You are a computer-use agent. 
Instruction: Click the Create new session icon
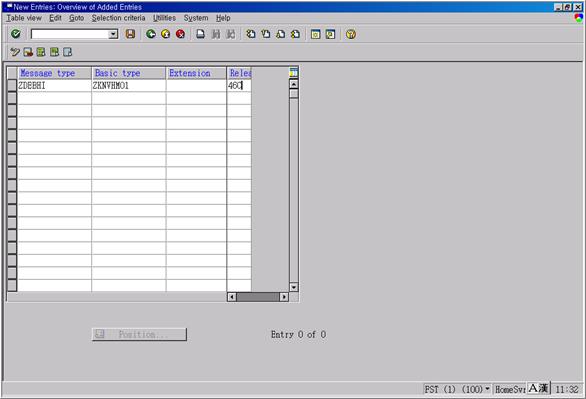315,34
